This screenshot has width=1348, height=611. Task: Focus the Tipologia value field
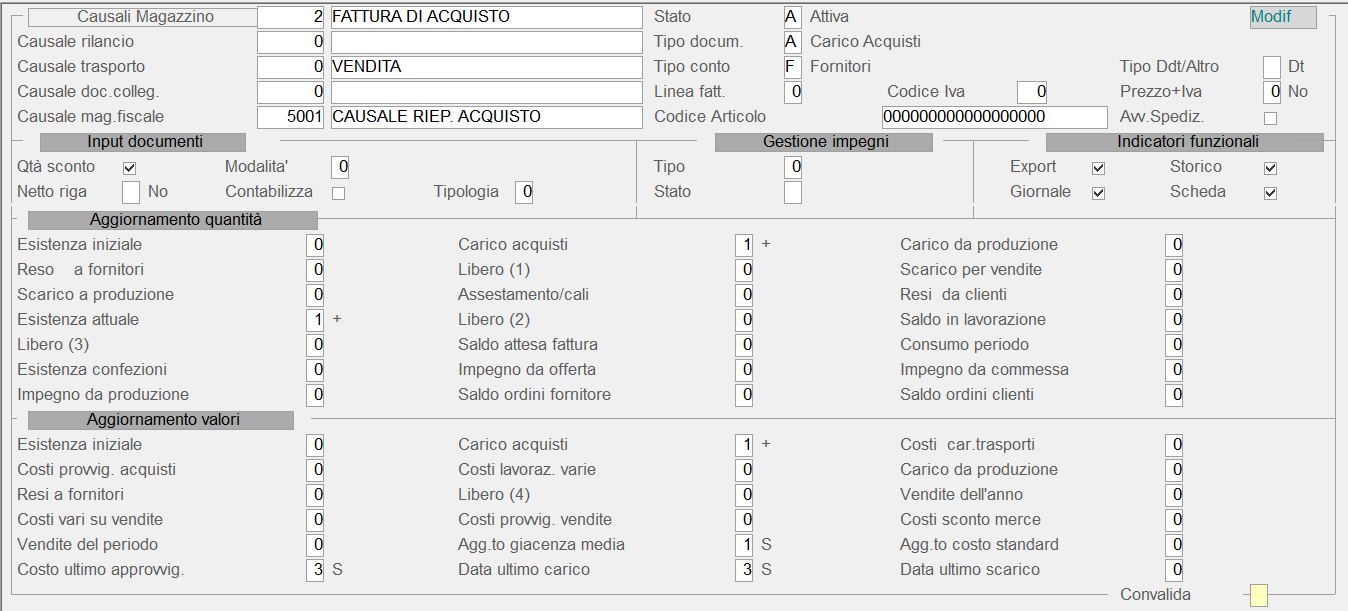point(524,192)
